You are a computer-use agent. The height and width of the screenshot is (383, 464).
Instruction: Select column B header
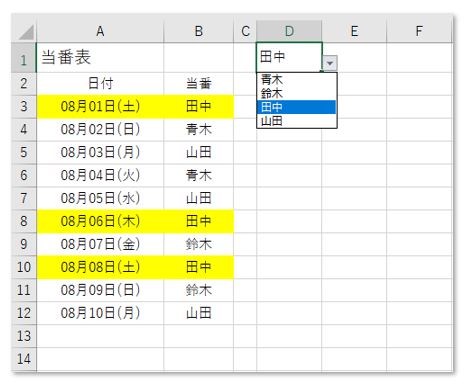(x=199, y=32)
